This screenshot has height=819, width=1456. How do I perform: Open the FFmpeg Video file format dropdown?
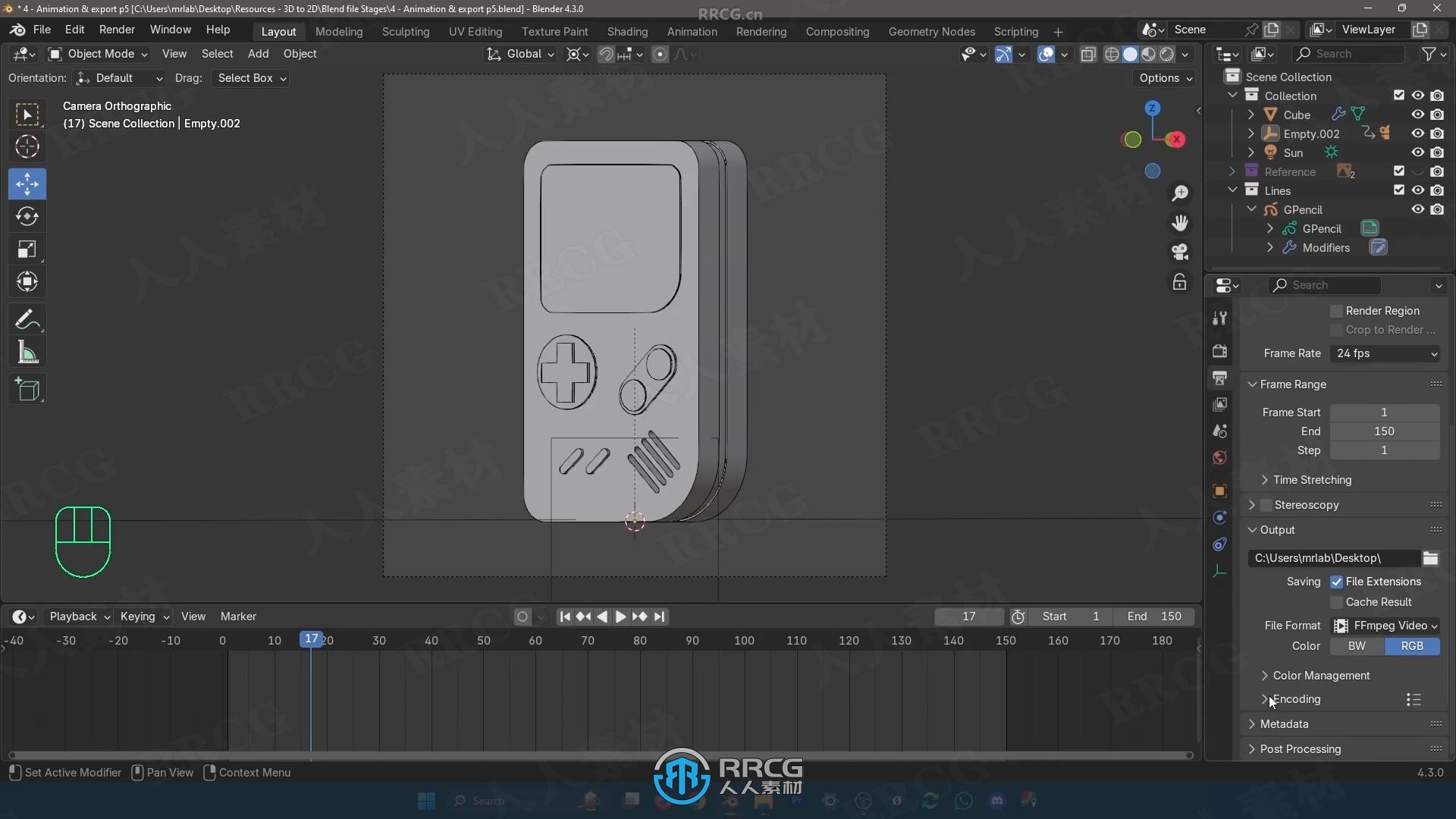[x=1385, y=626]
